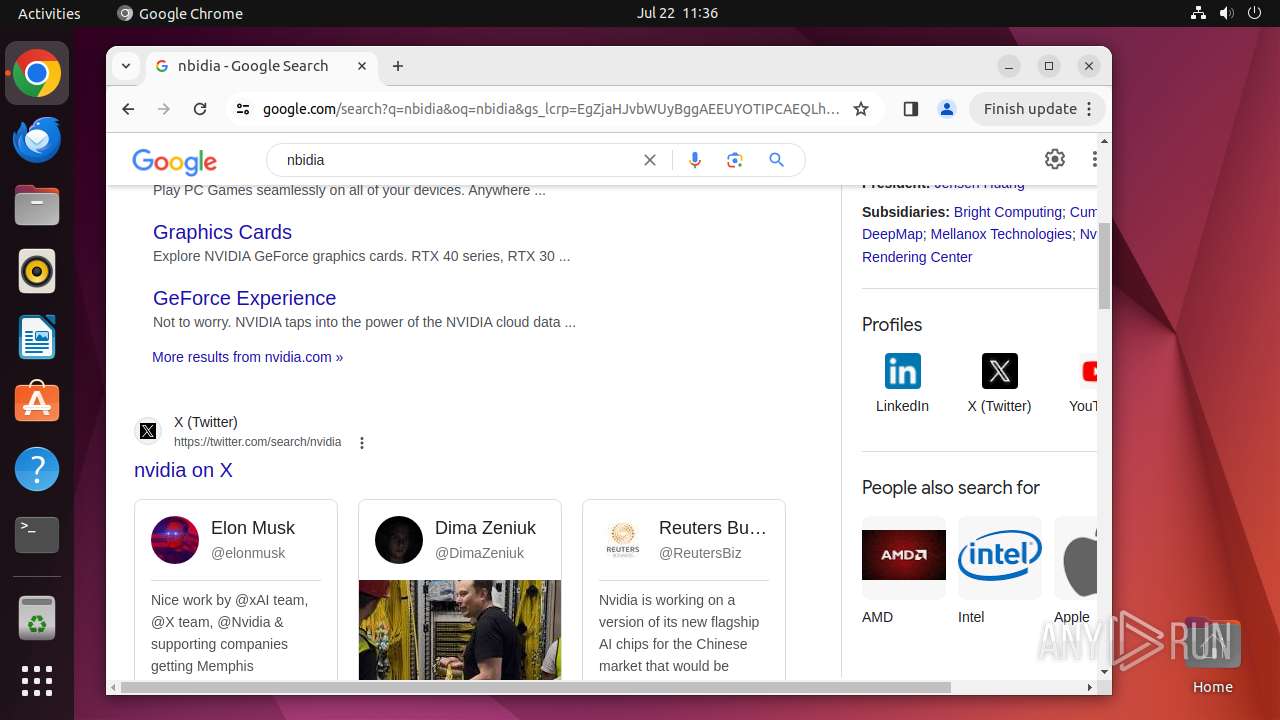Open more options for X (Twitter) result
Screen dimensions: 1280x720
pyautogui.click(x=362, y=443)
